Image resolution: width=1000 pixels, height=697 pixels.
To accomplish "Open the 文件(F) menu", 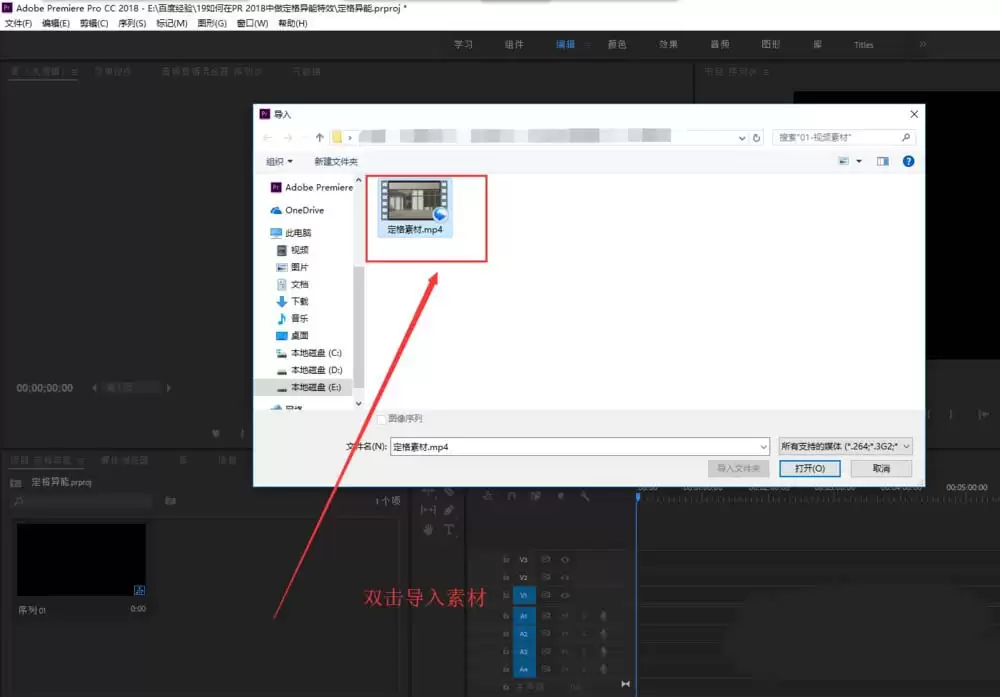I will tap(19, 23).
